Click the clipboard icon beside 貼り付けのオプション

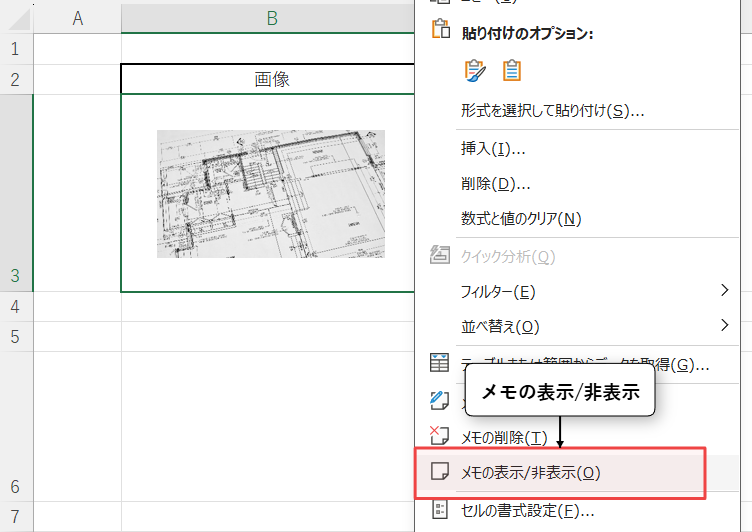click(x=440, y=29)
